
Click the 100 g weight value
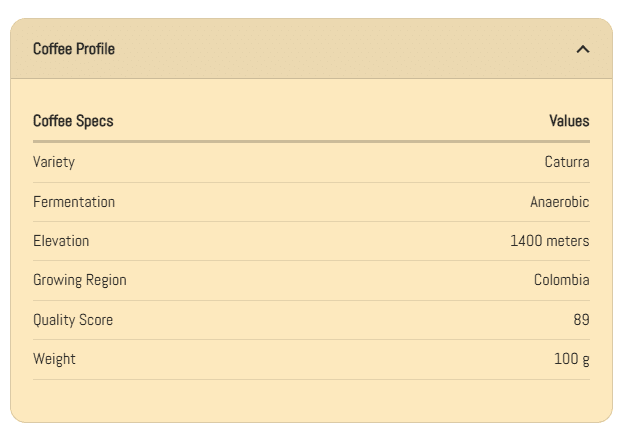[x=571, y=359]
